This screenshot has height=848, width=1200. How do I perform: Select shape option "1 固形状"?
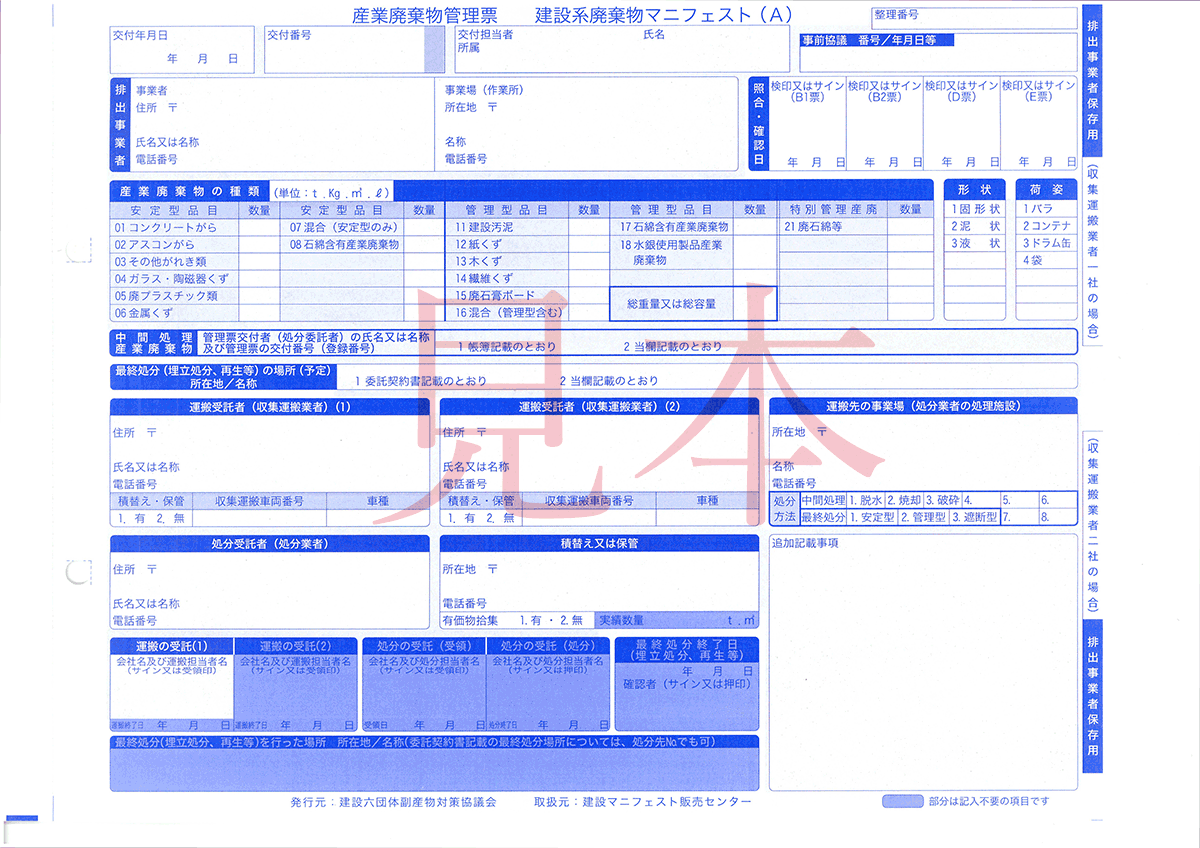point(975,210)
